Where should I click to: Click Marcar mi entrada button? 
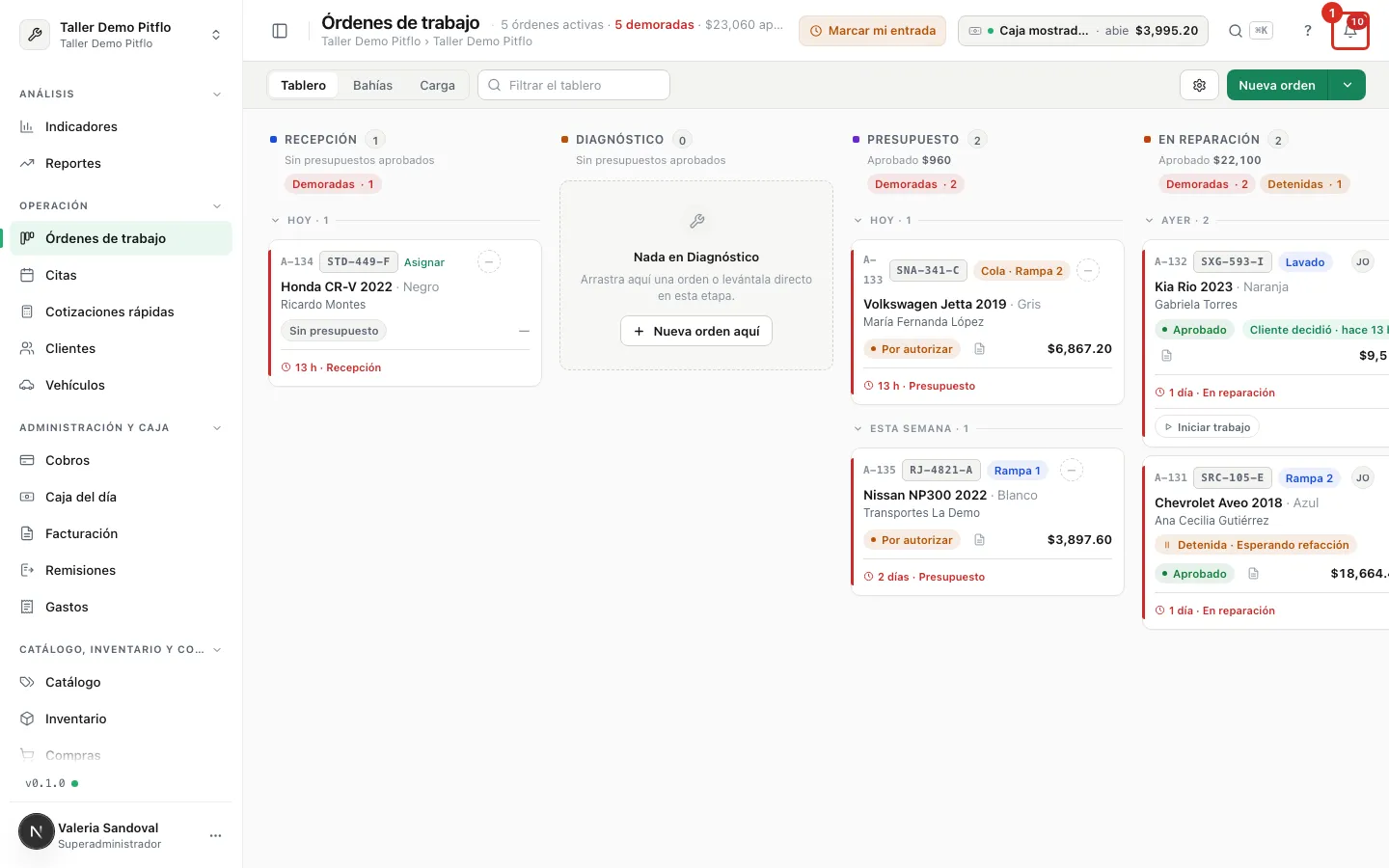pyautogui.click(x=872, y=31)
